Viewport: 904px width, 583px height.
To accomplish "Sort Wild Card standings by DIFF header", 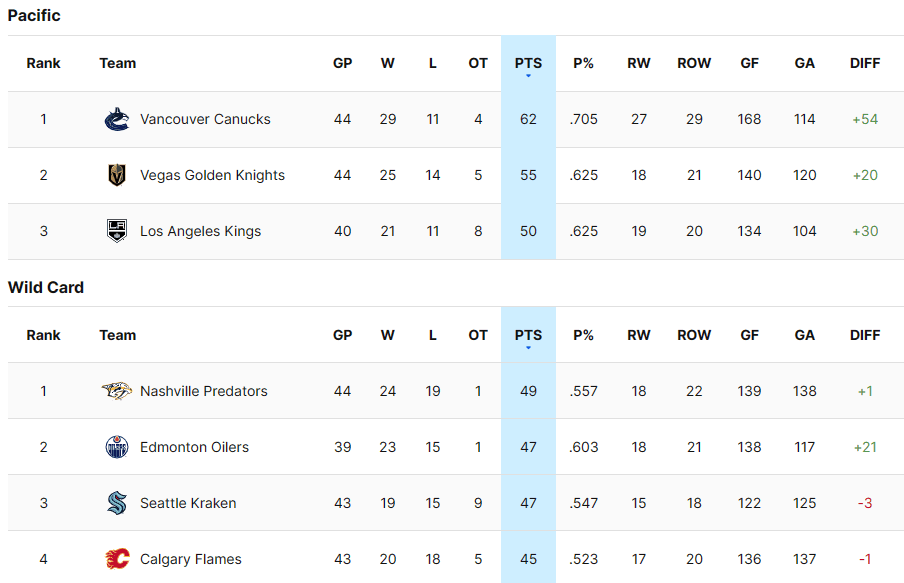I will pyautogui.click(x=865, y=335).
